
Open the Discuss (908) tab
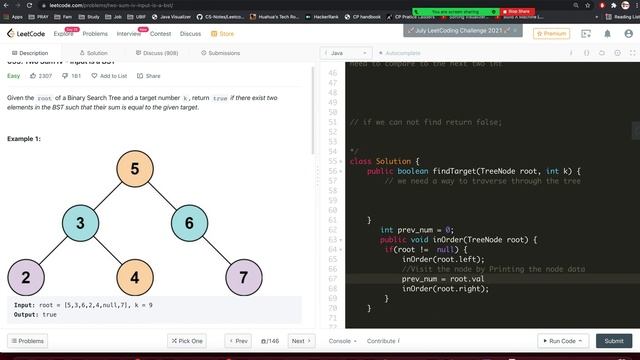157,53
